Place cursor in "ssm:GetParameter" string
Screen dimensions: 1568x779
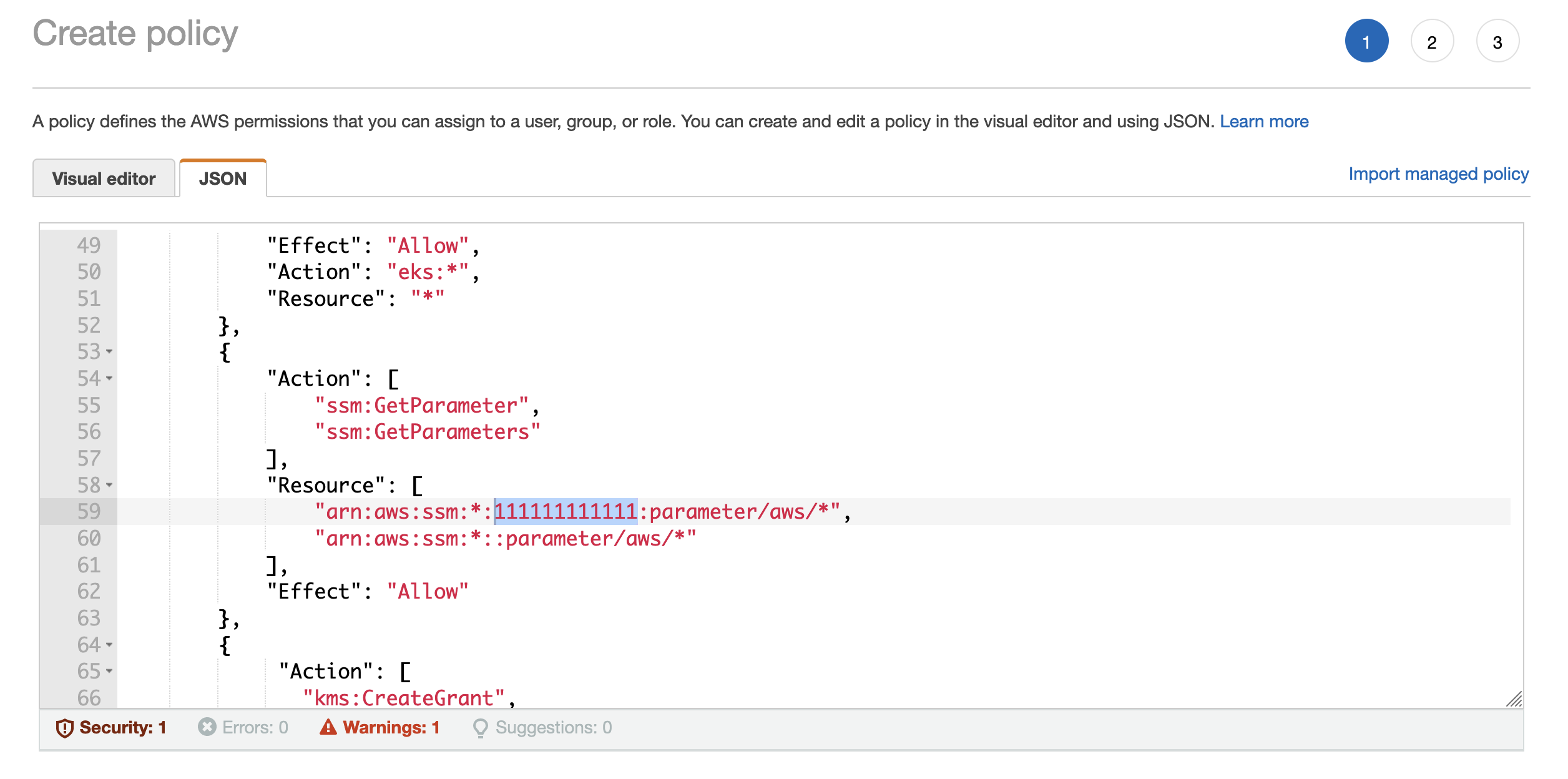(421, 406)
